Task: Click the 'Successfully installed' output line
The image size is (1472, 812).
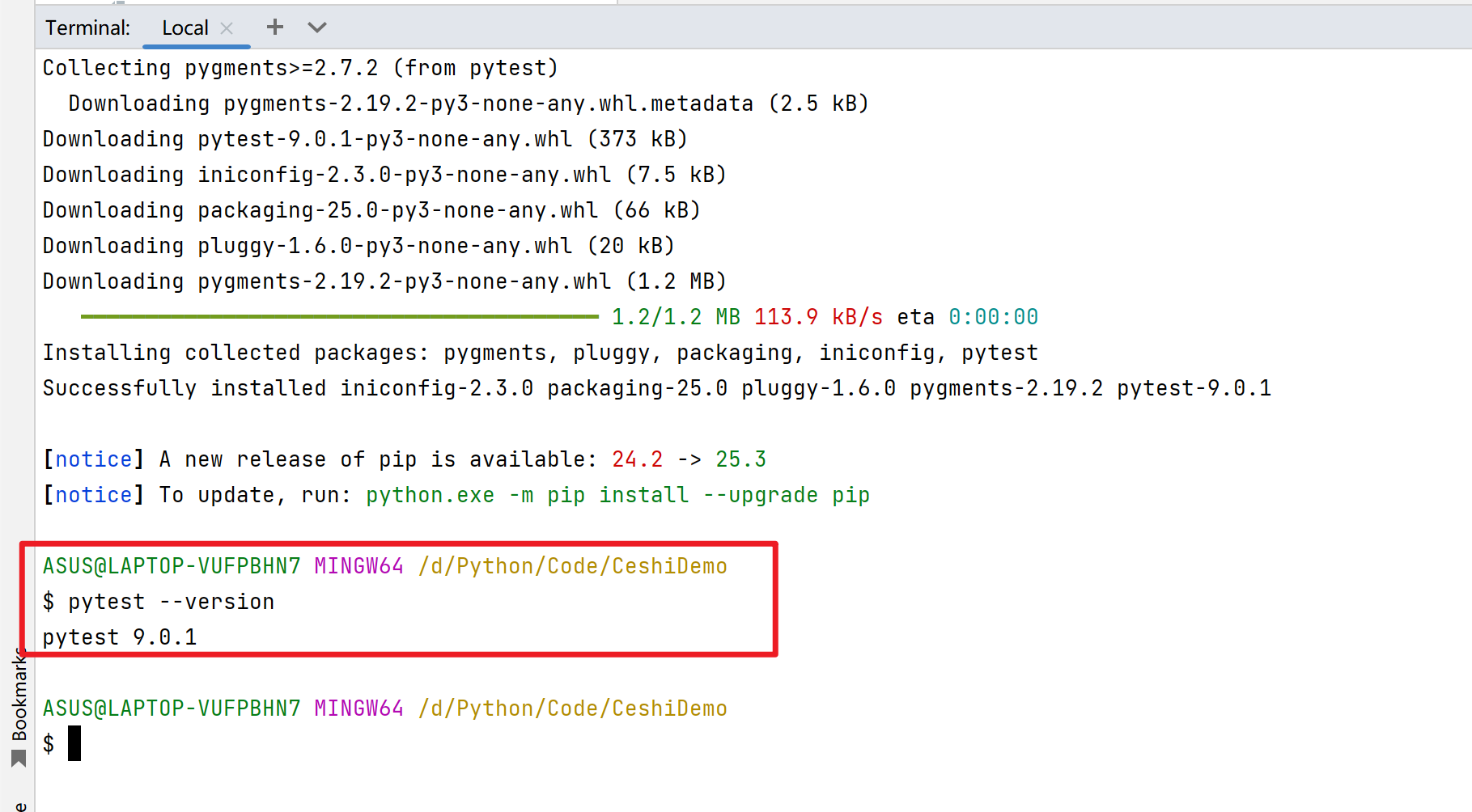Action: point(657,388)
